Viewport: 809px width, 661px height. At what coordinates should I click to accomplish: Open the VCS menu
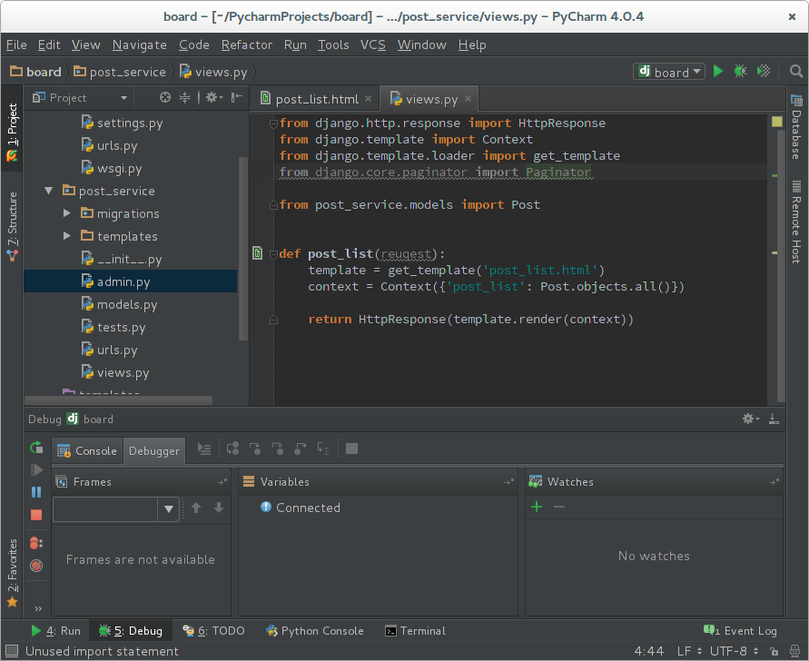tap(373, 45)
